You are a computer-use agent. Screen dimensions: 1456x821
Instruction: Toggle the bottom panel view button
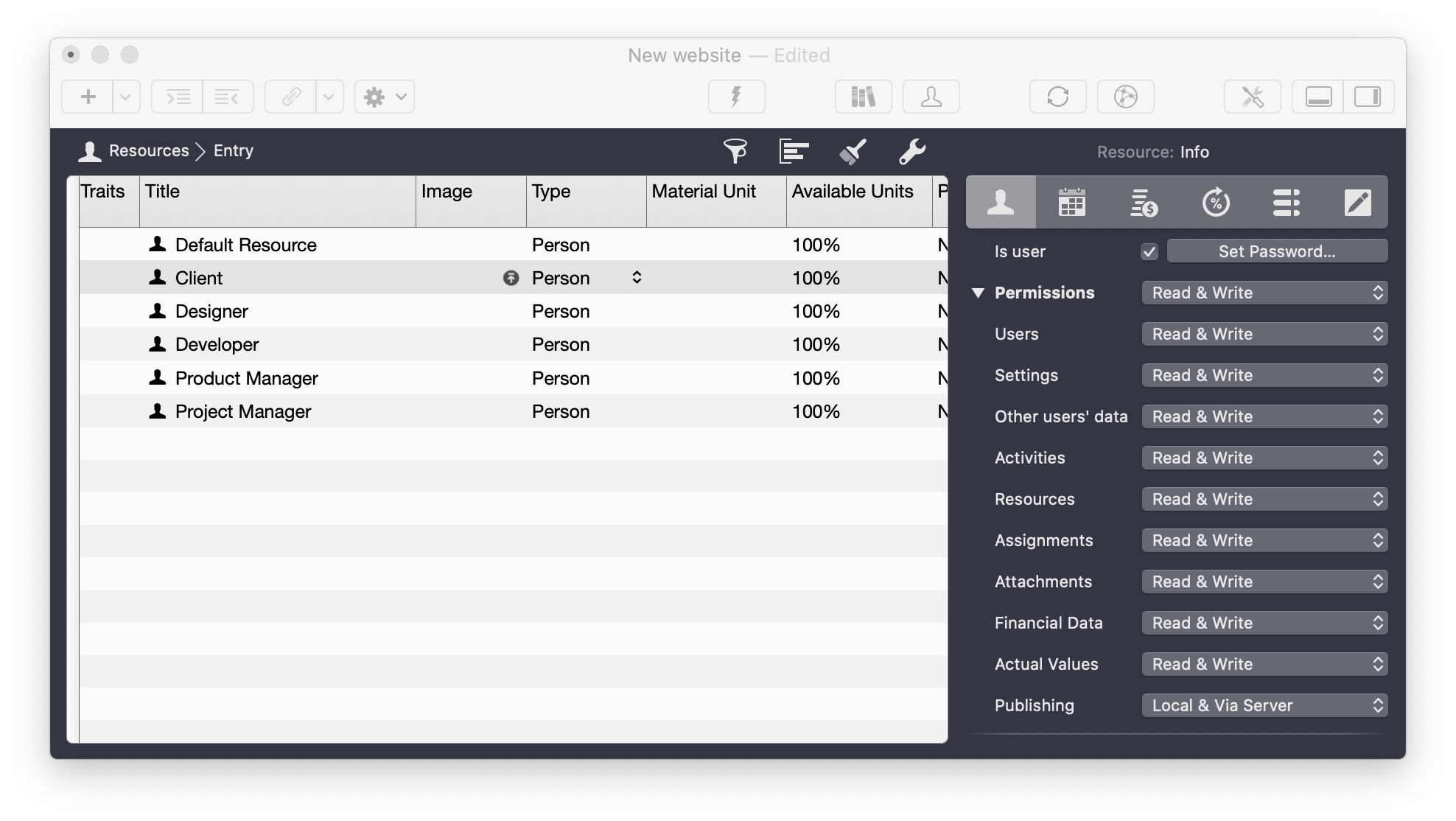pyautogui.click(x=1318, y=97)
